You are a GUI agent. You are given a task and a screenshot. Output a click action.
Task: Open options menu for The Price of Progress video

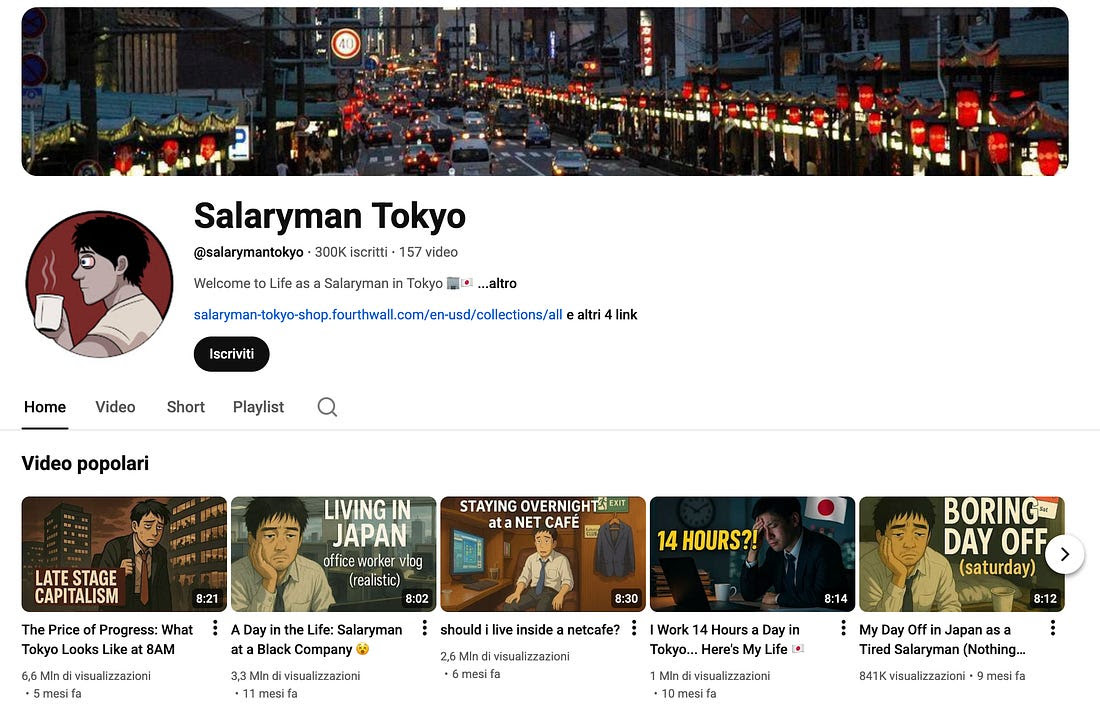[x=215, y=629]
